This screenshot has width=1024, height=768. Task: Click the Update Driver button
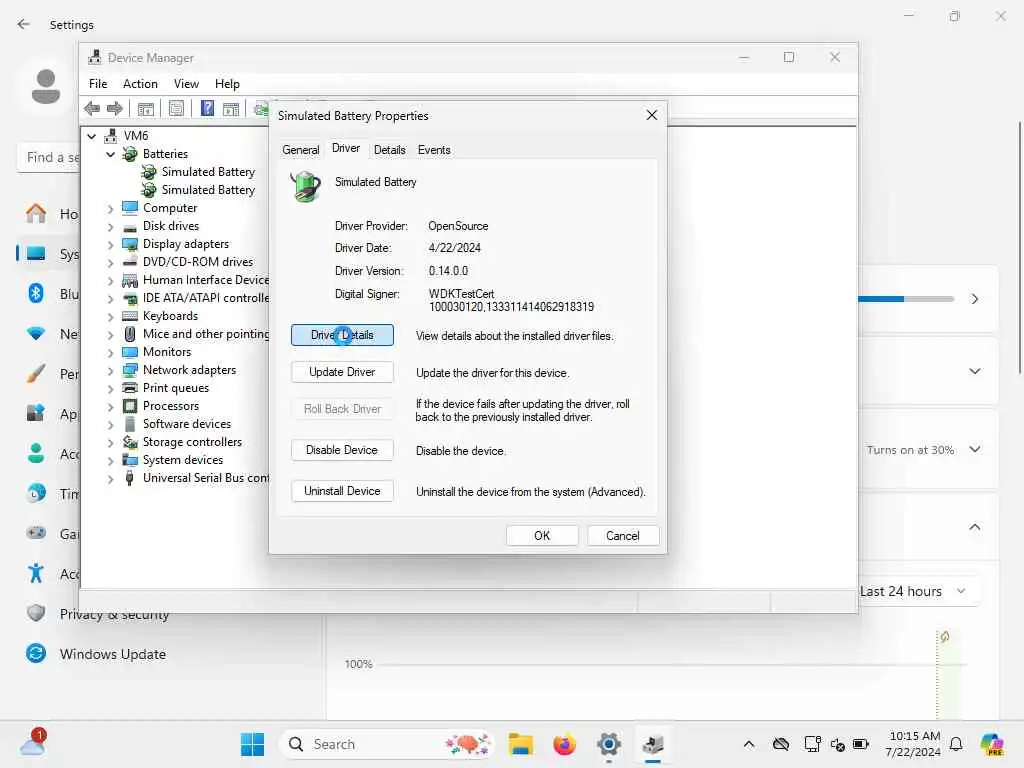(342, 372)
